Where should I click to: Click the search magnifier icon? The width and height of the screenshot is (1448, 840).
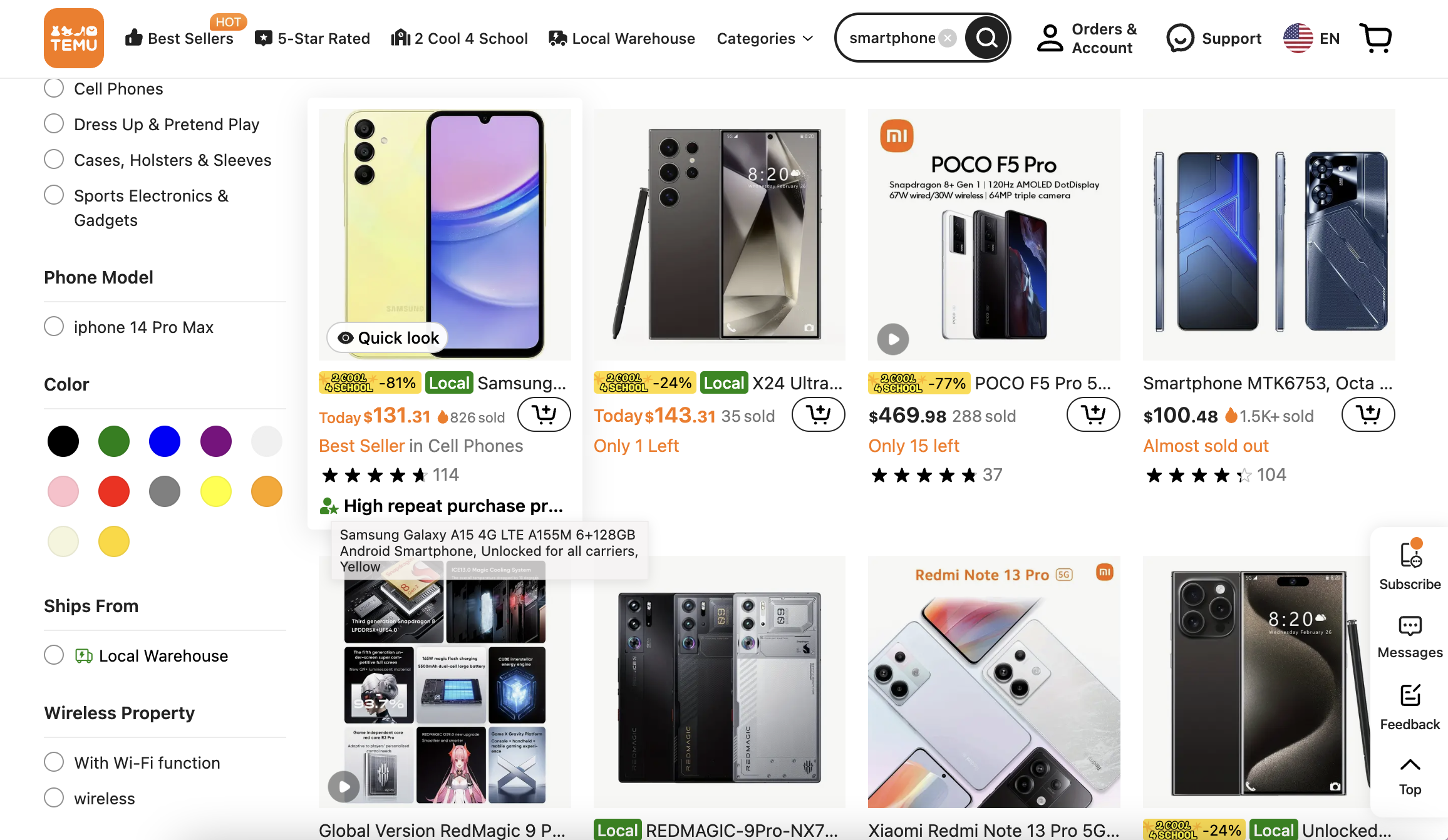point(987,38)
